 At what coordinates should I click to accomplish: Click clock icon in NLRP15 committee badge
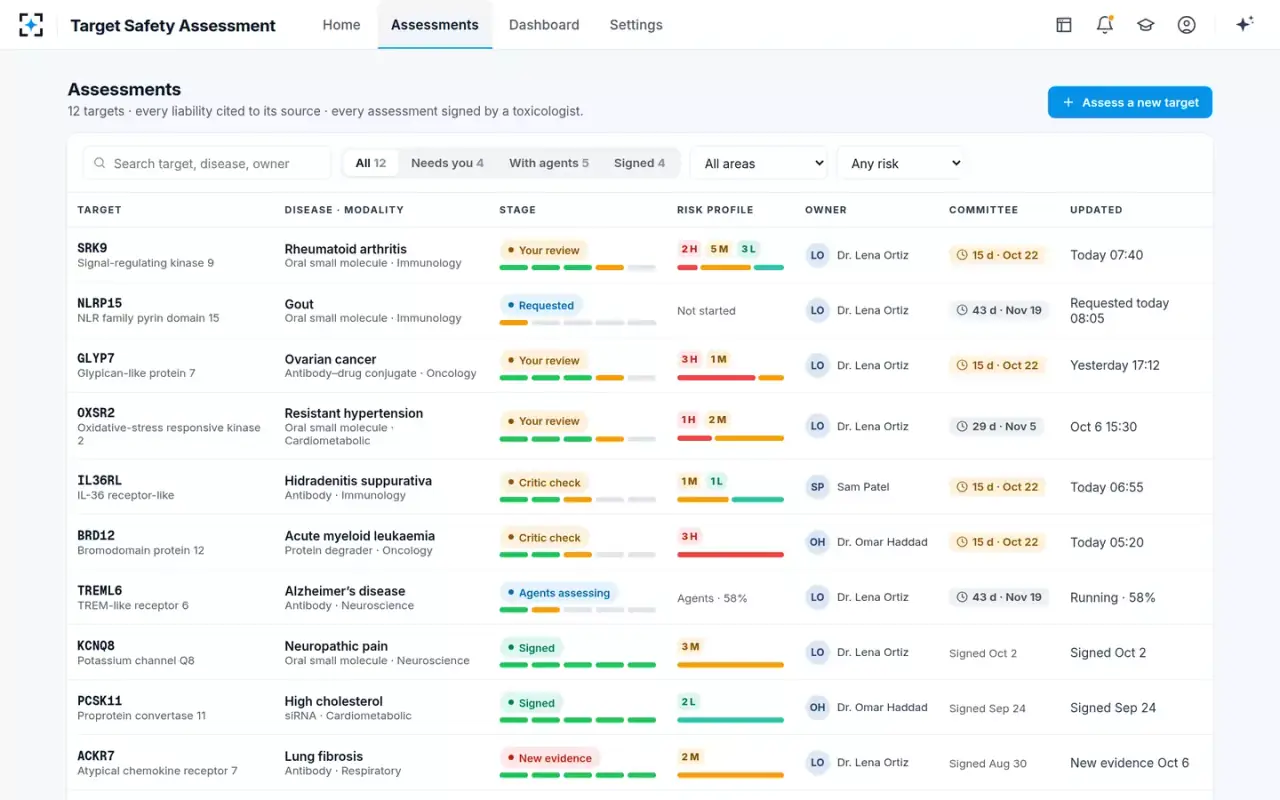click(962, 310)
